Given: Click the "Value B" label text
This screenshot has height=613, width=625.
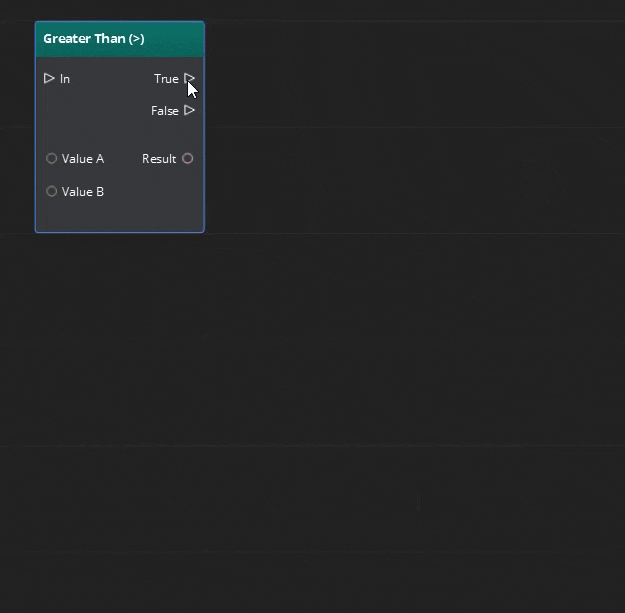Looking at the screenshot, I should [83, 192].
